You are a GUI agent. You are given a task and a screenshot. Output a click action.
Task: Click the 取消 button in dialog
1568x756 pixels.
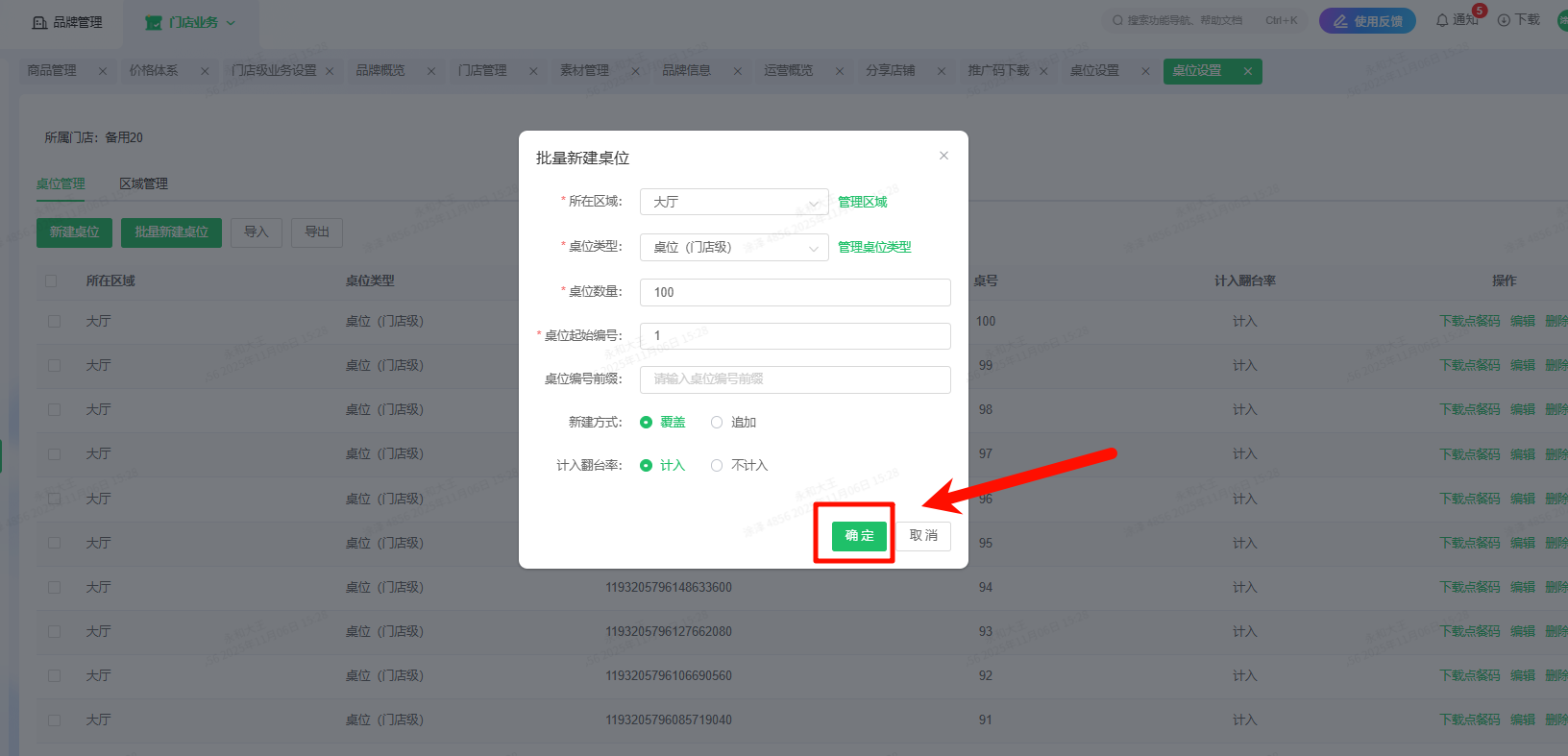923,536
